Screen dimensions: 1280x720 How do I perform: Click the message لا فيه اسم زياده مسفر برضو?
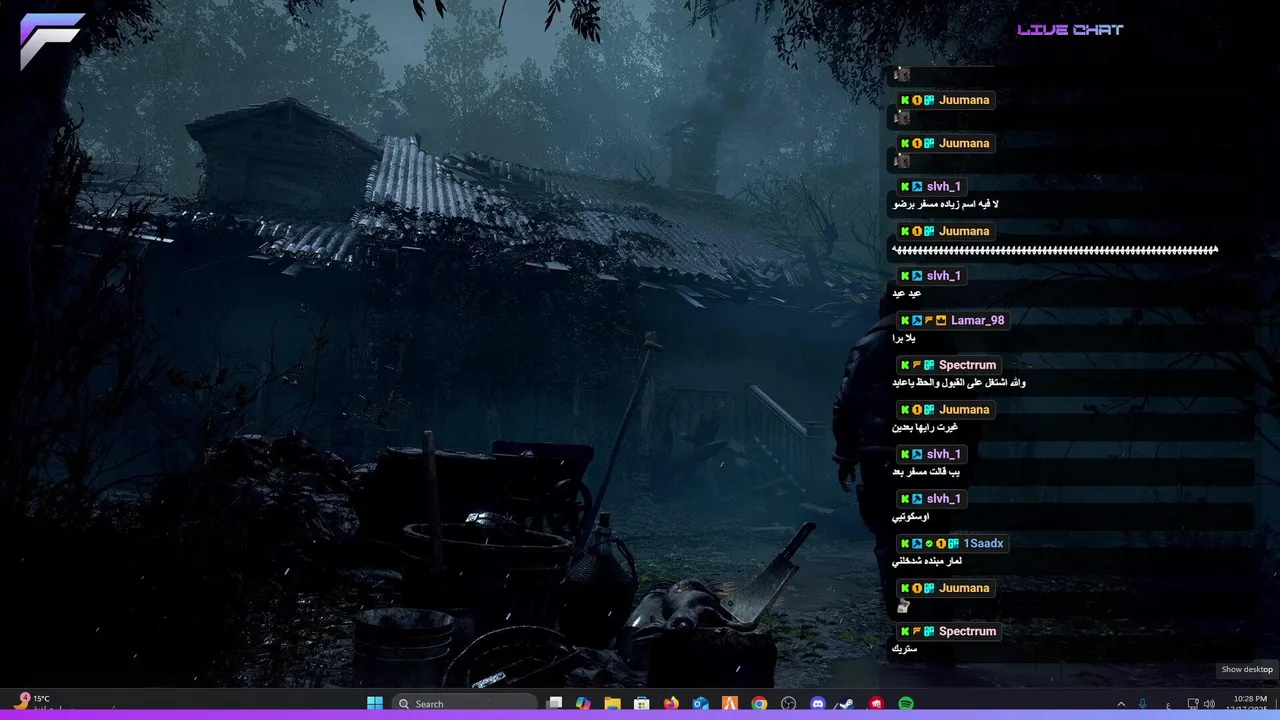945,204
